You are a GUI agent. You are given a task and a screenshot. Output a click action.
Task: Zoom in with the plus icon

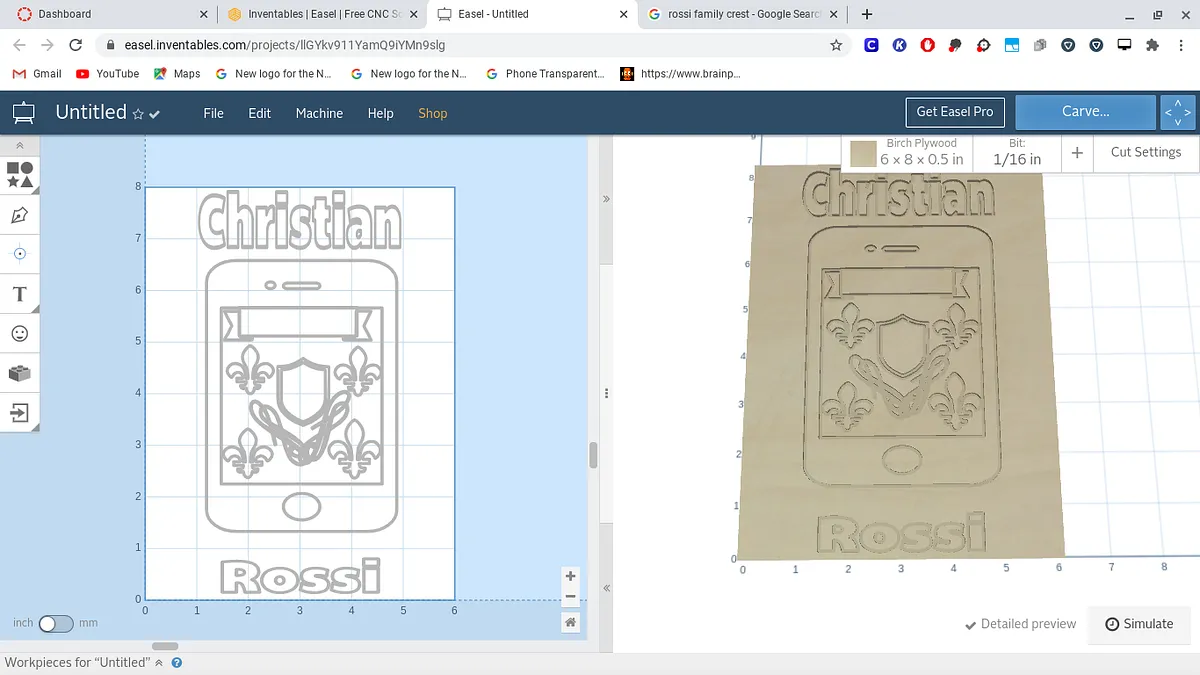point(570,576)
